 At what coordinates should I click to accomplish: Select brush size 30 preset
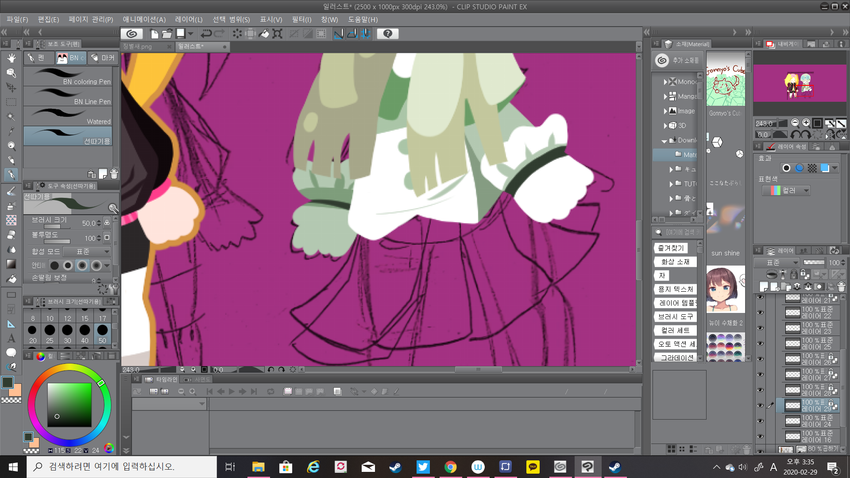pyautogui.click(x=67, y=334)
